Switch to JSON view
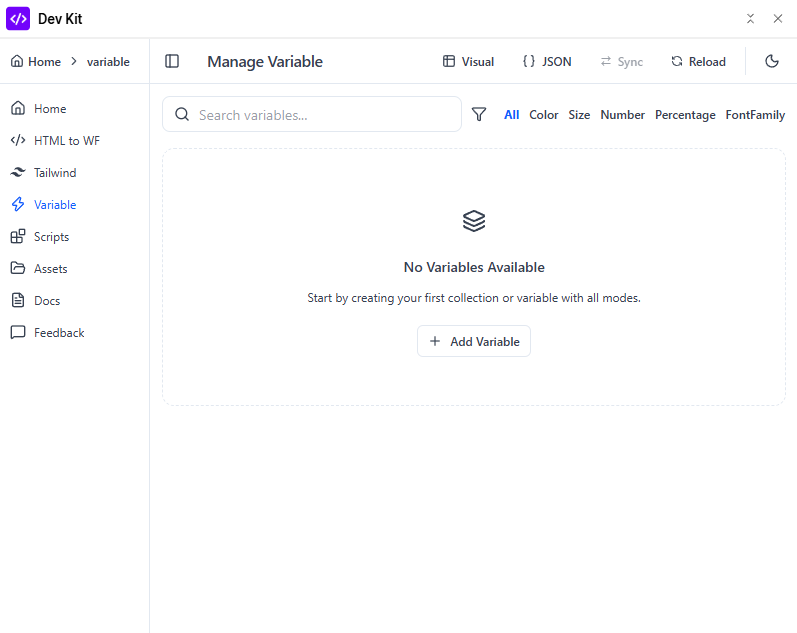 click(x=547, y=62)
